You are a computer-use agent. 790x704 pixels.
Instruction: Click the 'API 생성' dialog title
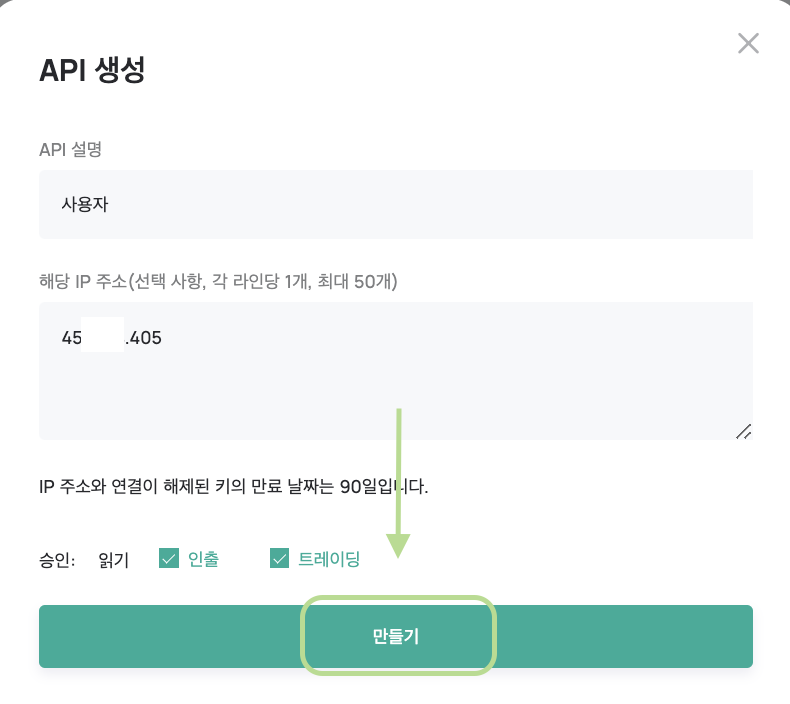click(92, 70)
